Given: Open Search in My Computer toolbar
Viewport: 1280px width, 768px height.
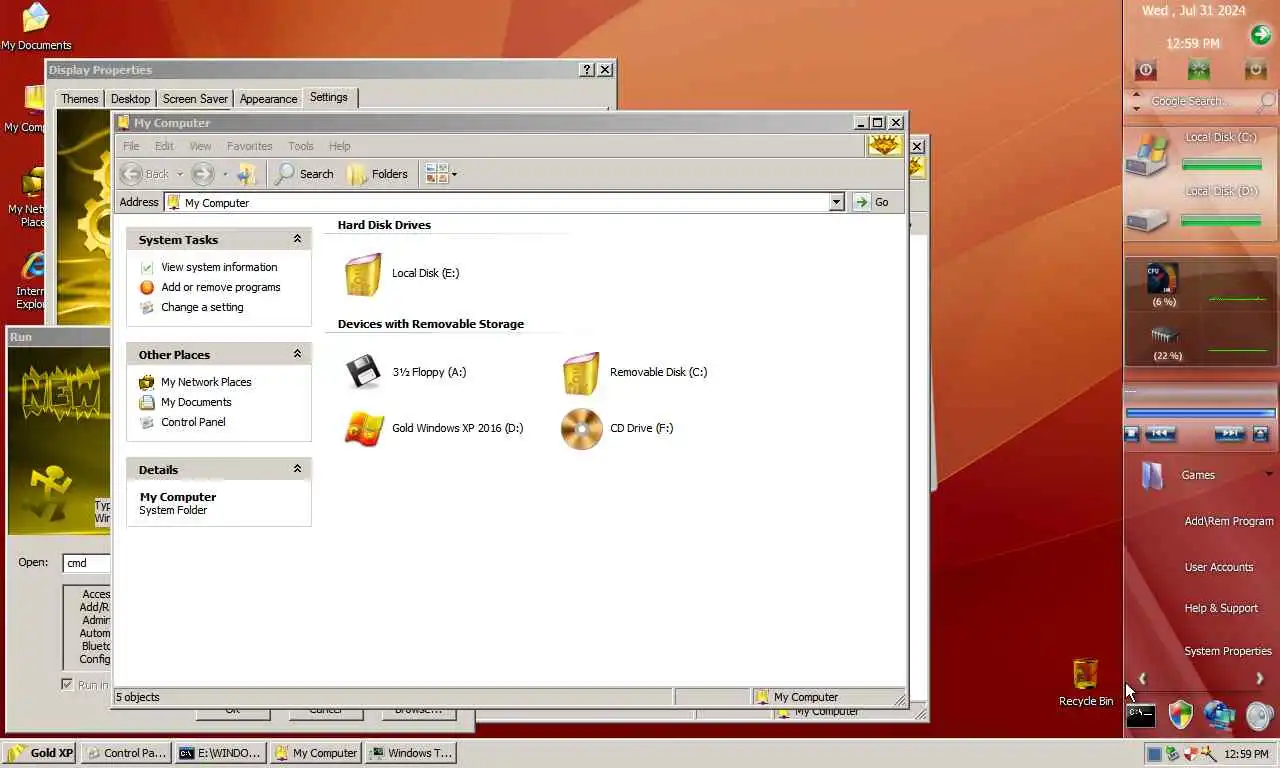Looking at the screenshot, I should 304,174.
